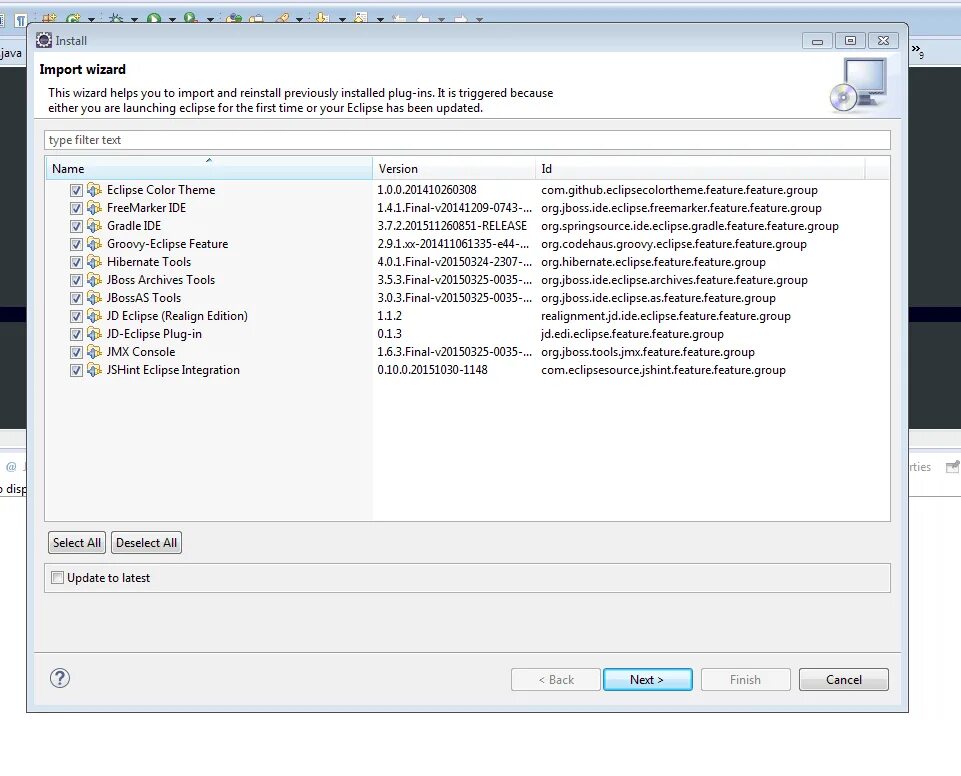
Task: Click the JBoss Archives Tools feature icon
Action: click(94, 280)
